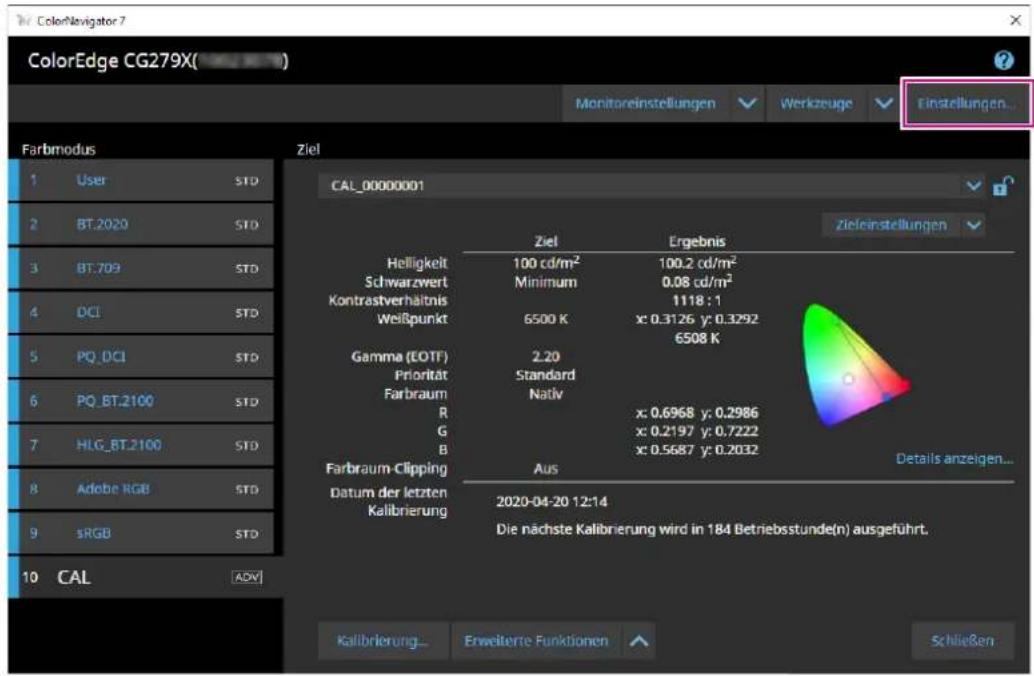Click the Zieleinstellungen button
Viewport: 1034px width, 676px height.
pos(891,225)
